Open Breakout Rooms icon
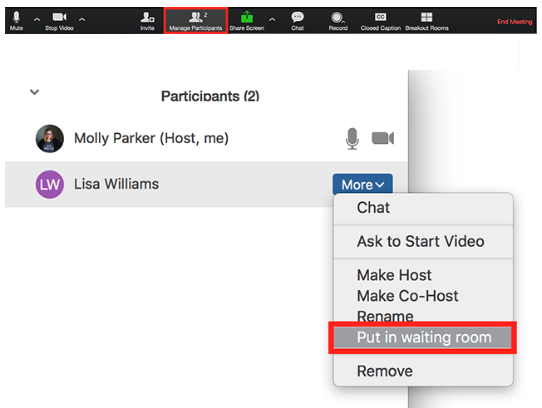This screenshot has width=542, height=408. point(427,21)
